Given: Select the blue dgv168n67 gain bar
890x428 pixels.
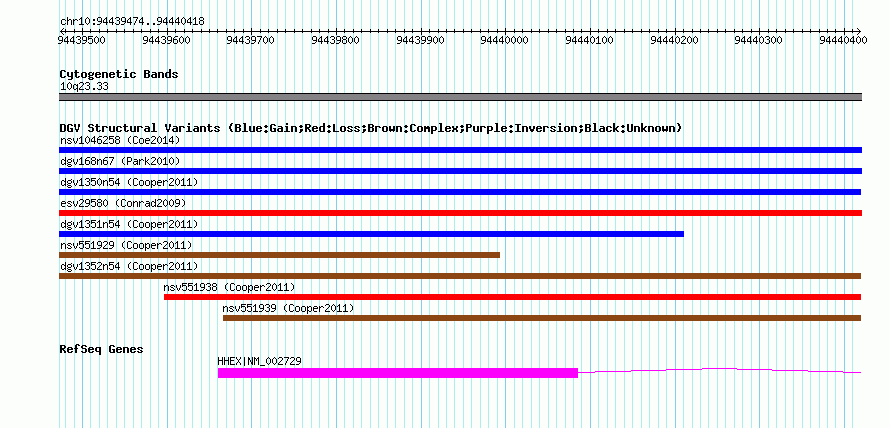Looking at the screenshot, I should point(460,171).
